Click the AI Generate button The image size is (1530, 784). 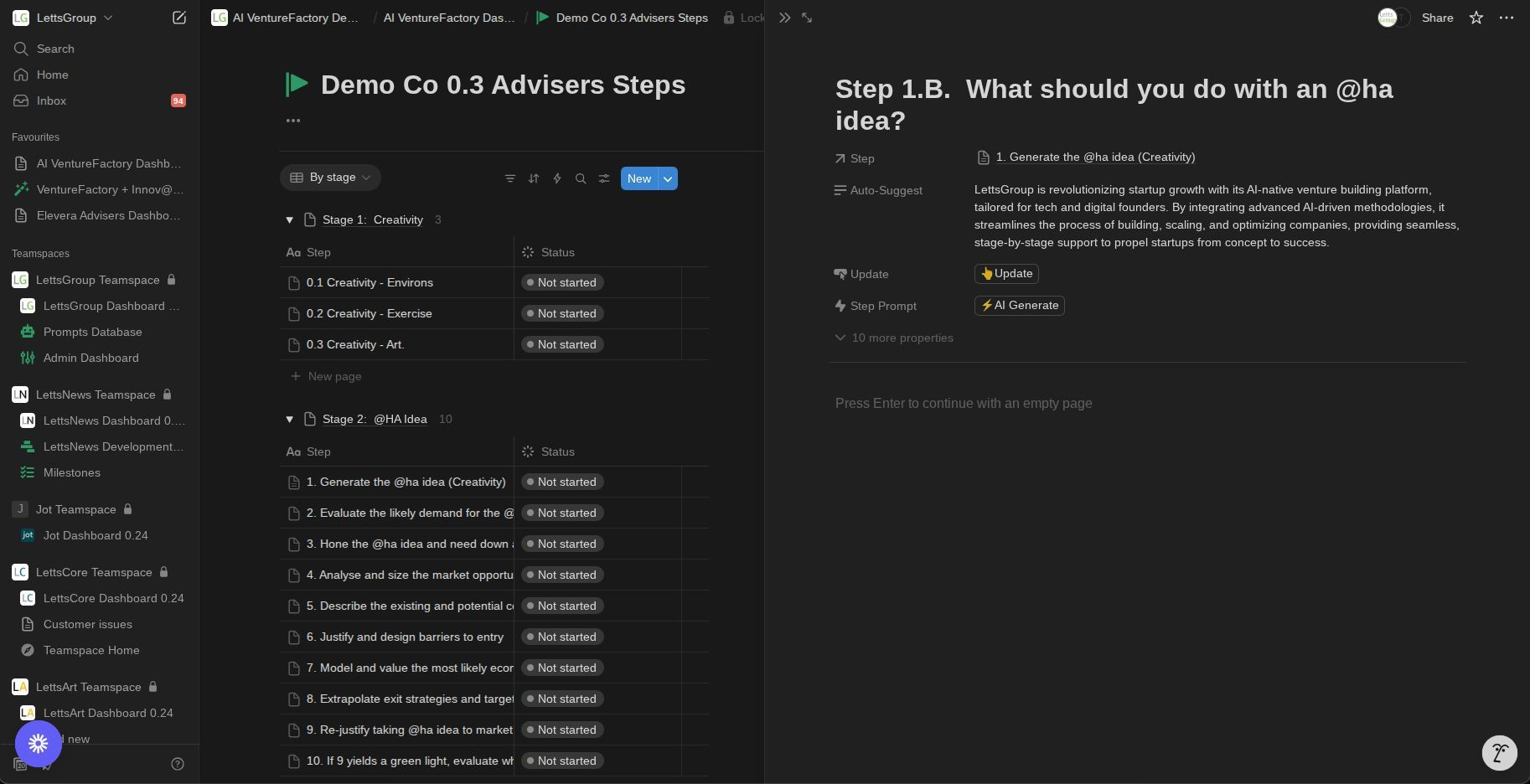(1019, 306)
